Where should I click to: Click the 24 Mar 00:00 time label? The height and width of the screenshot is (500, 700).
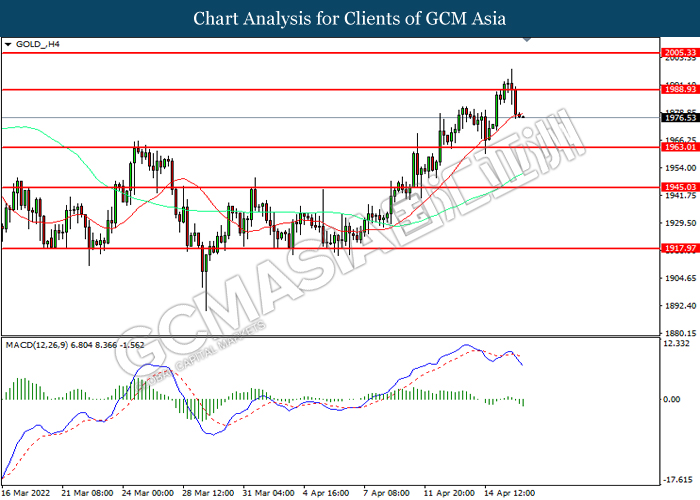148,493
